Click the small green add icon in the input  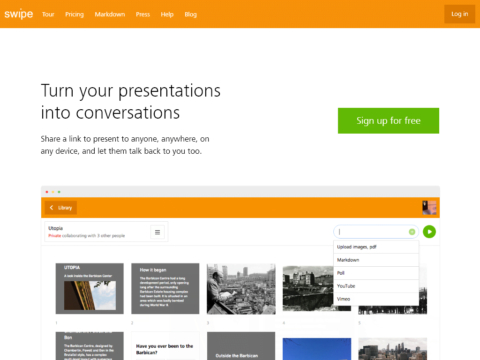(x=412, y=232)
